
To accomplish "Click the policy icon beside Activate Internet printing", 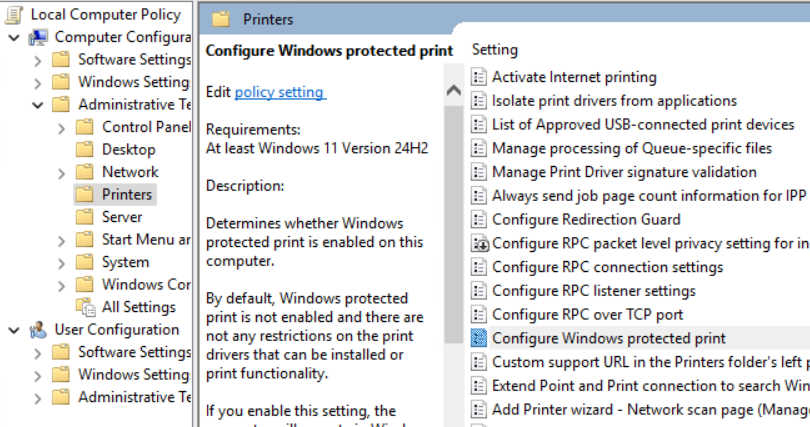I will [x=479, y=77].
